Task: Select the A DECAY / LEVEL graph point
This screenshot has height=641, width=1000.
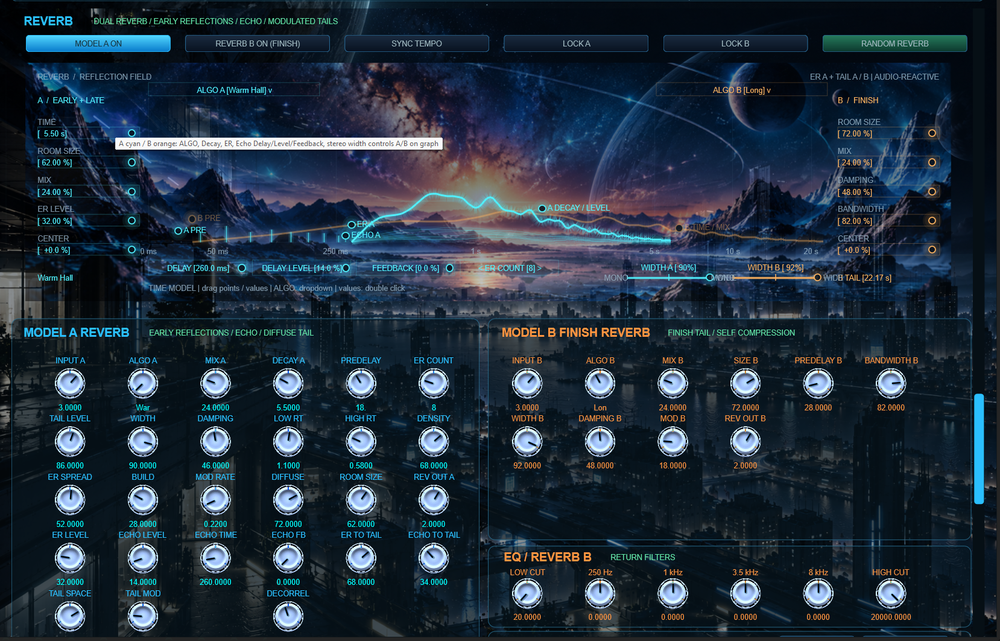Action: click(x=541, y=208)
